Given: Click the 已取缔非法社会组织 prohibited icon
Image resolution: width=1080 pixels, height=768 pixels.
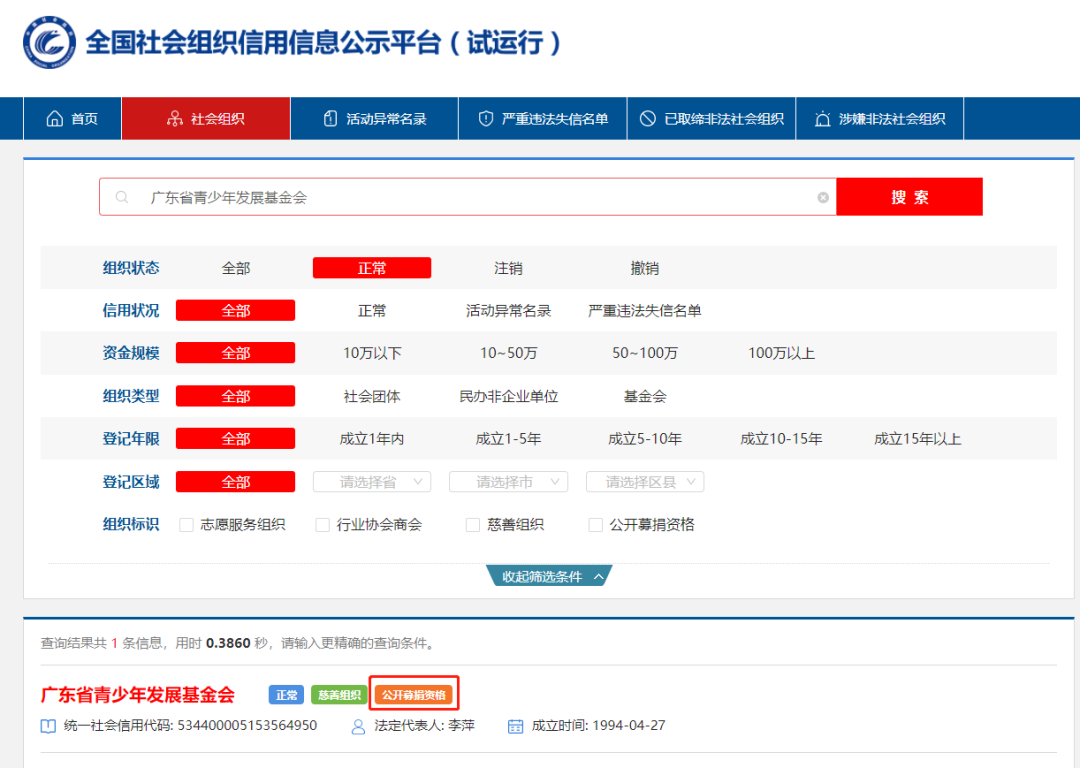Looking at the screenshot, I should tap(648, 119).
